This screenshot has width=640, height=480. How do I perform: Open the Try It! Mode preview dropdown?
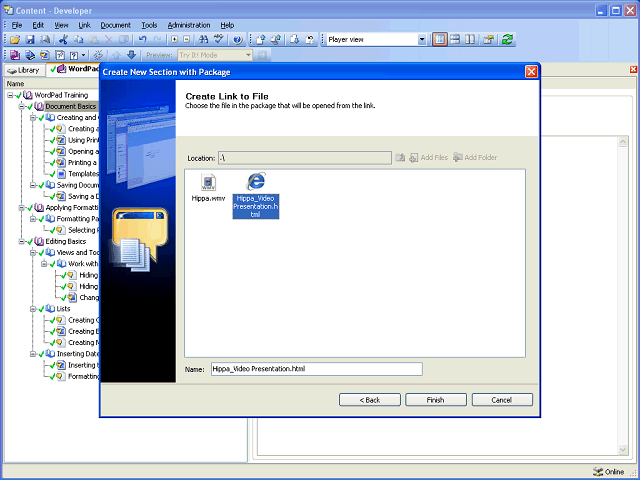[248, 55]
